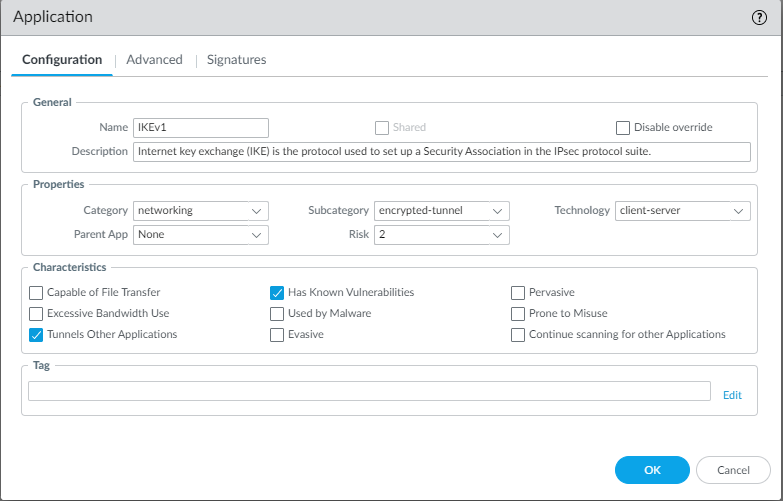Check the Pervasive checkbox
Viewport: 783px width, 501px height.
click(518, 293)
